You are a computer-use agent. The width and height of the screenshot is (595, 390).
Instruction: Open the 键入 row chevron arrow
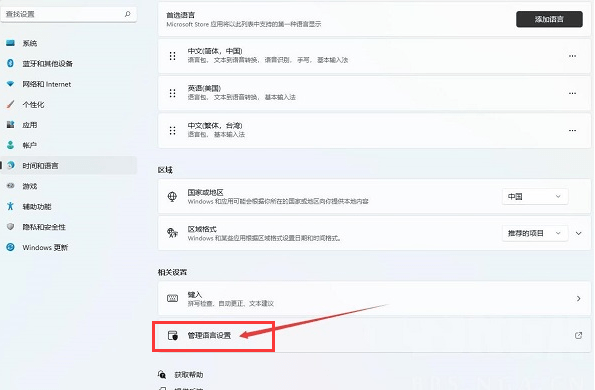pos(578,299)
